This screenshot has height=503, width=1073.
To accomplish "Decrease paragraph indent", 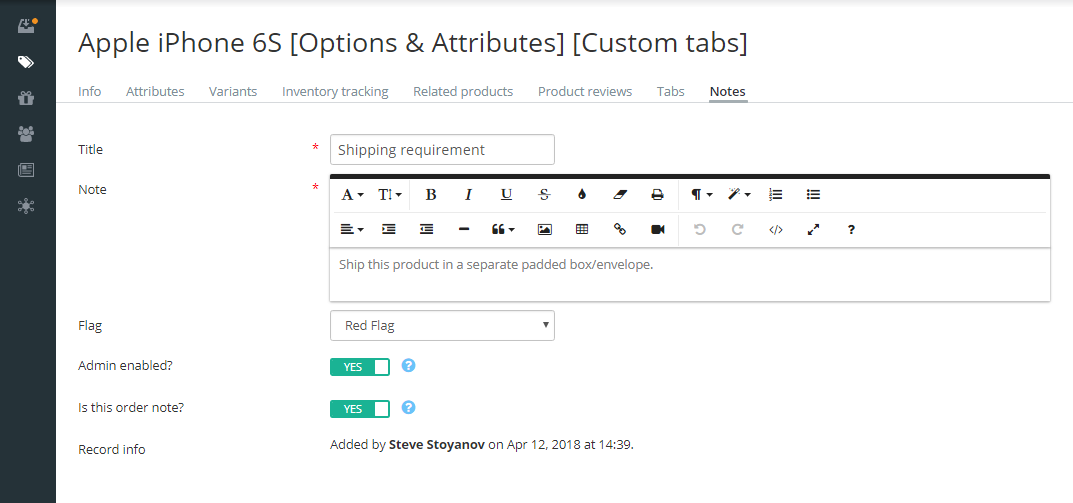I will pyautogui.click(x=426, y=230).
